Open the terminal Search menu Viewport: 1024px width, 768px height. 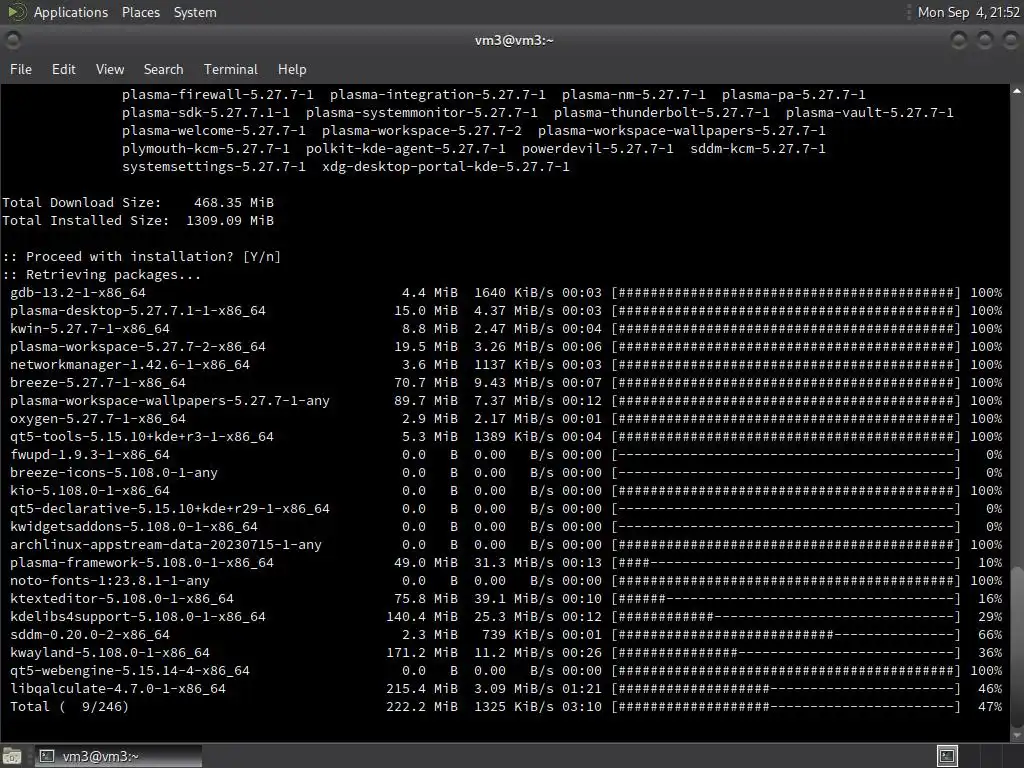[163, 69]
